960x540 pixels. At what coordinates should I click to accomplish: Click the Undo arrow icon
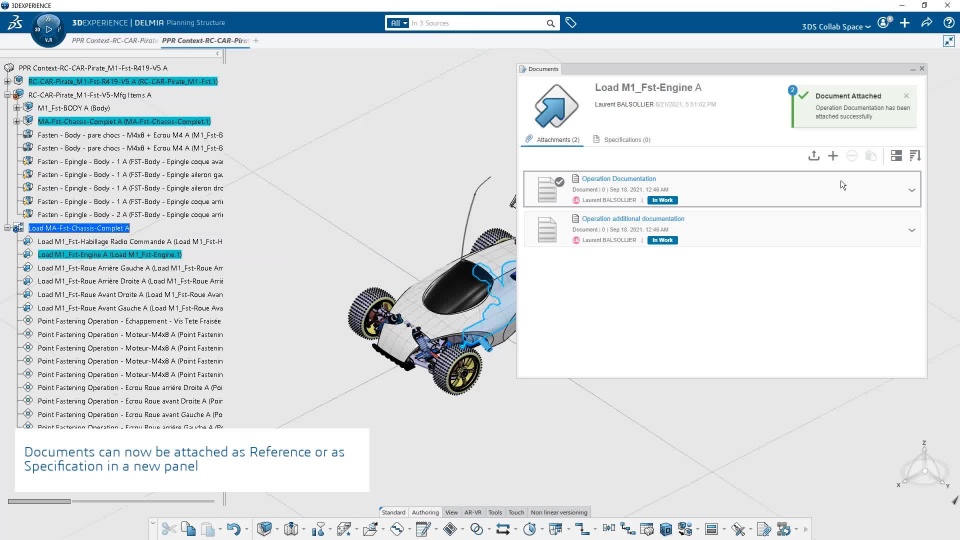pos(233,529)
